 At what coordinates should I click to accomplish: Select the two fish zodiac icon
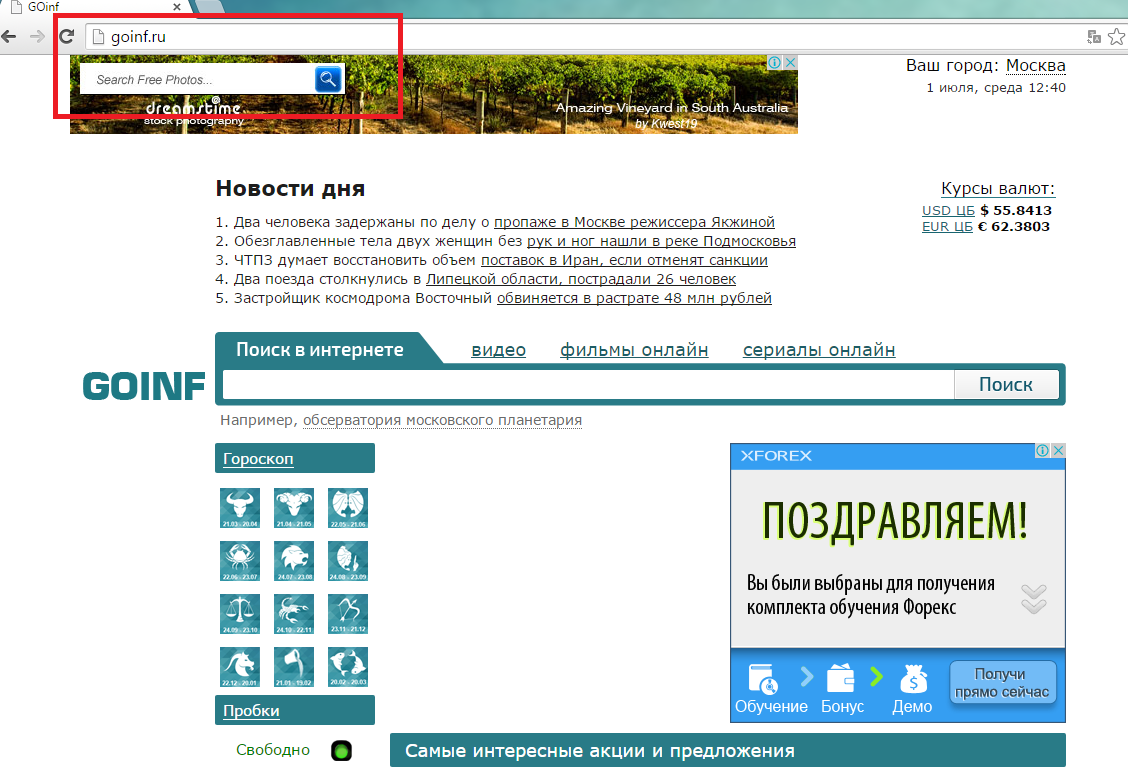(x=348, y=667)
